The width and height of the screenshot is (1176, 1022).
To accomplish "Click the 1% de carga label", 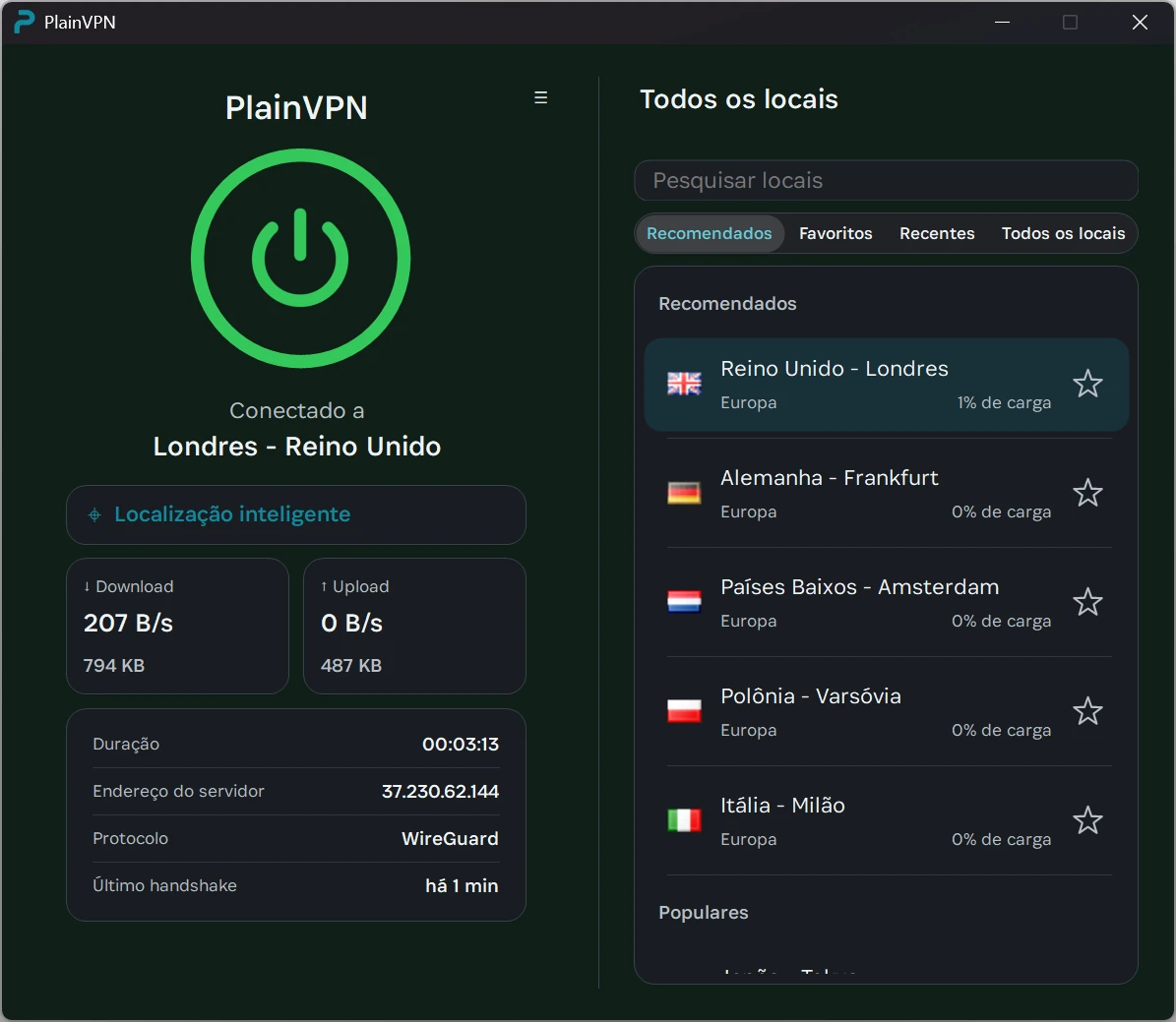I will tap(1004, 402).
